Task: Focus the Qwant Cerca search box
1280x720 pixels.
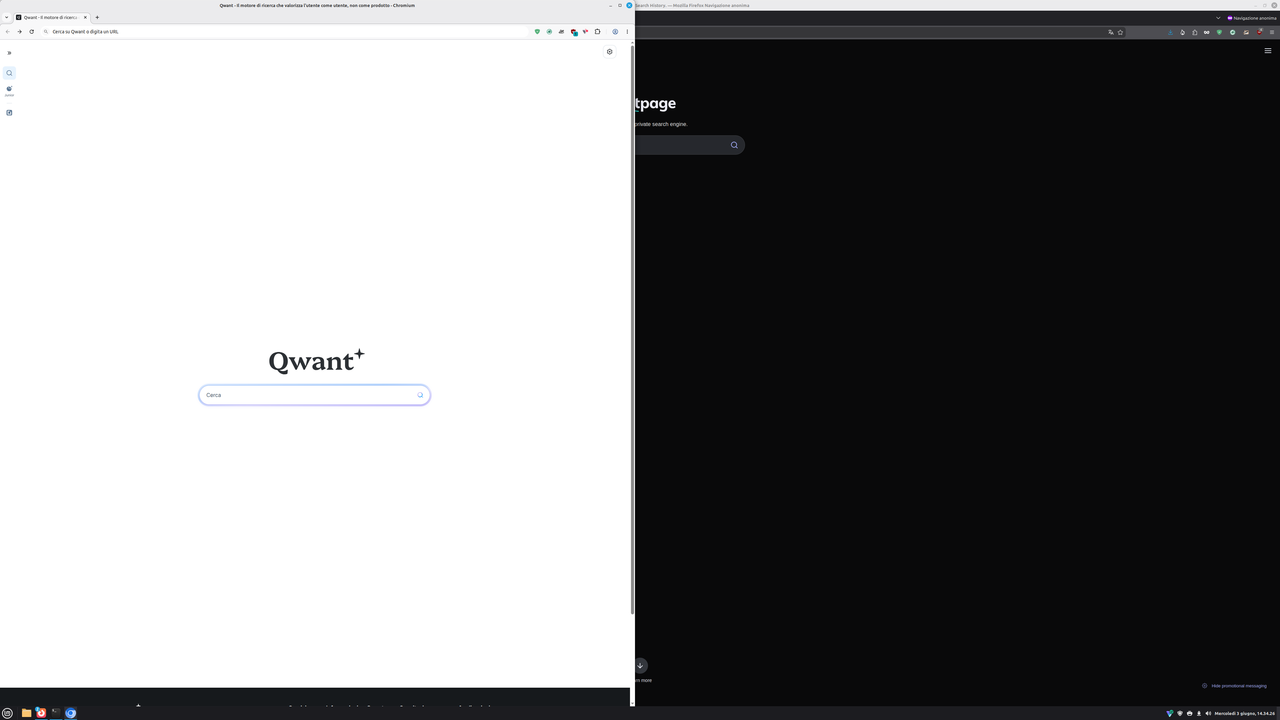Action: (314, 395)
